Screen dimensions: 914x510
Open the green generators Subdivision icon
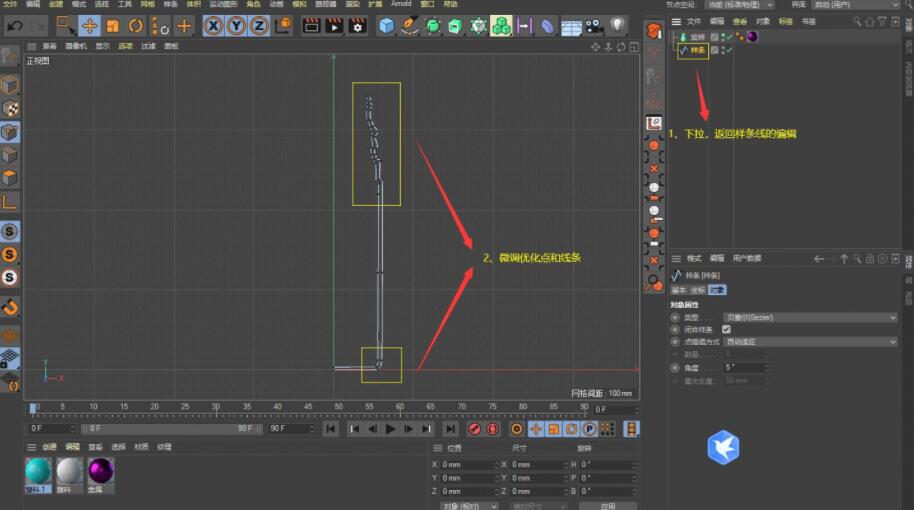click(x=433, y=26)
